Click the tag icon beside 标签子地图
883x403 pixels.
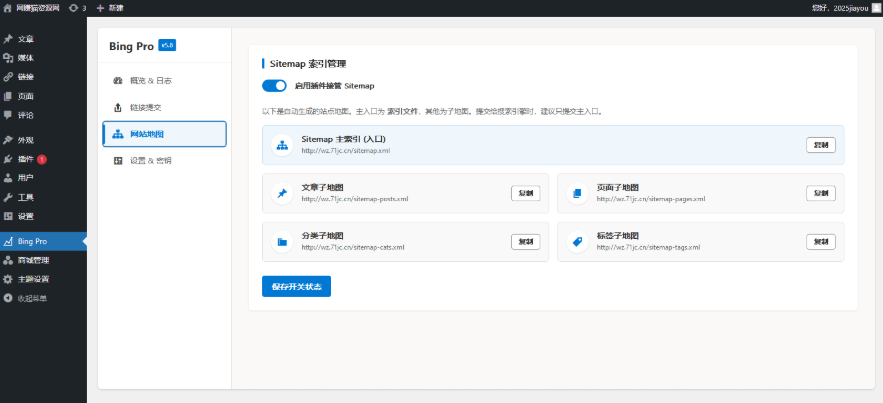tap(576, 242)
